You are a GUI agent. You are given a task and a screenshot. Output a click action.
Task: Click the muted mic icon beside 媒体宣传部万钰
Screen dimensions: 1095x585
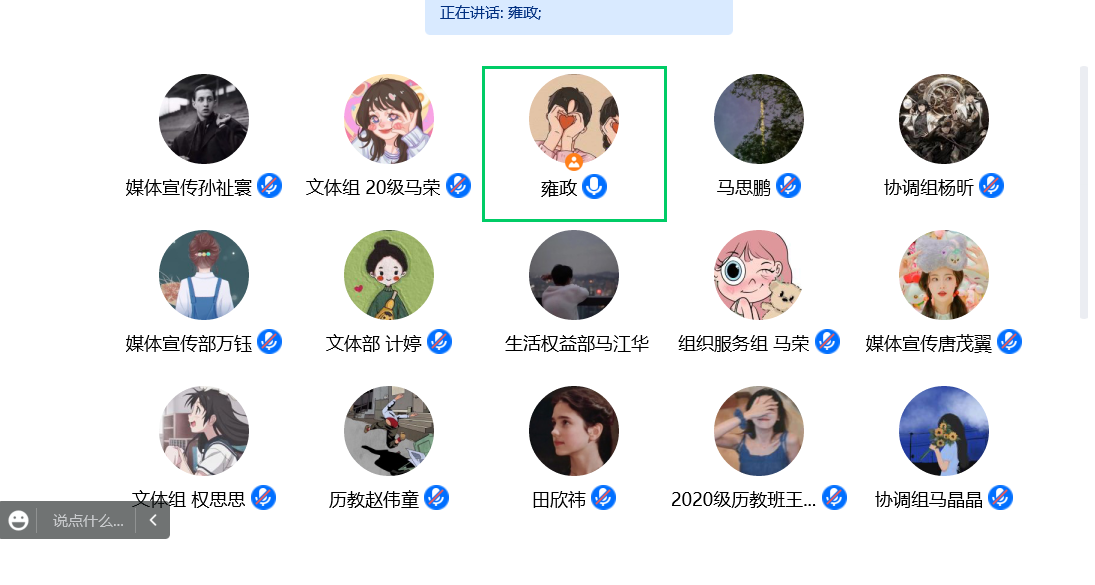[x=270, y=341]
